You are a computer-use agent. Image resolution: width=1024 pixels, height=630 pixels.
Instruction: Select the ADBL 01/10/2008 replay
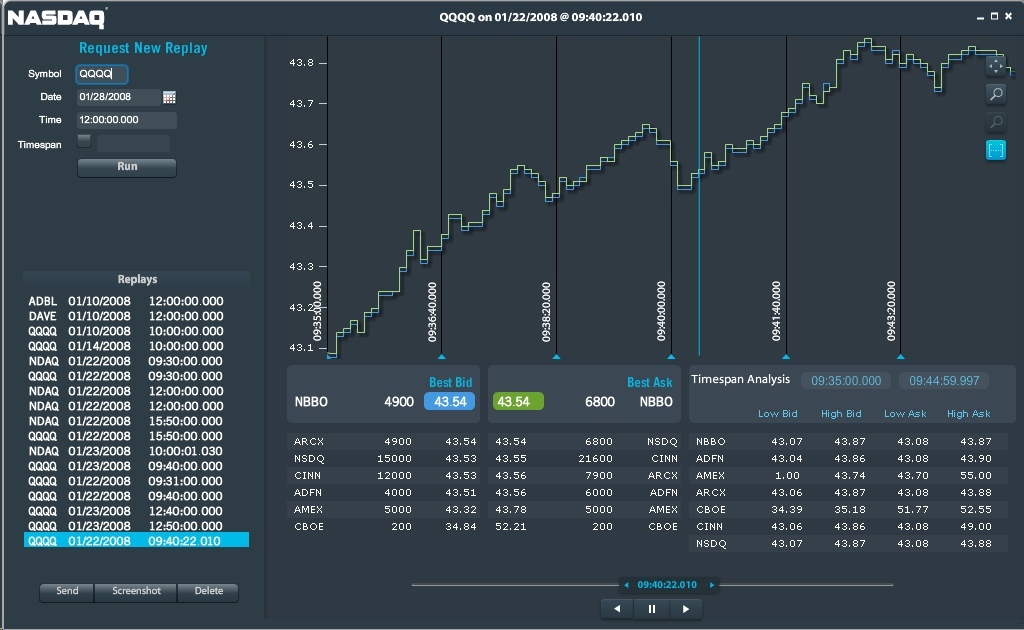pyautogui.click(x=136, y=301)
